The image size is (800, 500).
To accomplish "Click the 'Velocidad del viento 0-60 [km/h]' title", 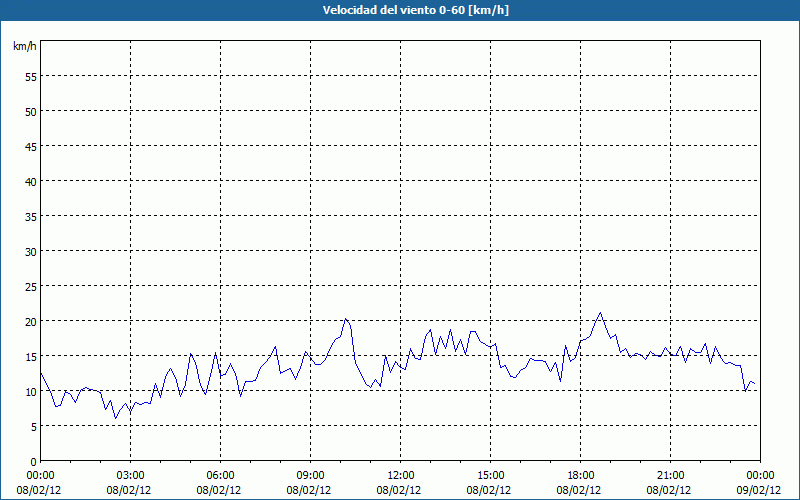I will pyautogui.click(x=415, y=10).
